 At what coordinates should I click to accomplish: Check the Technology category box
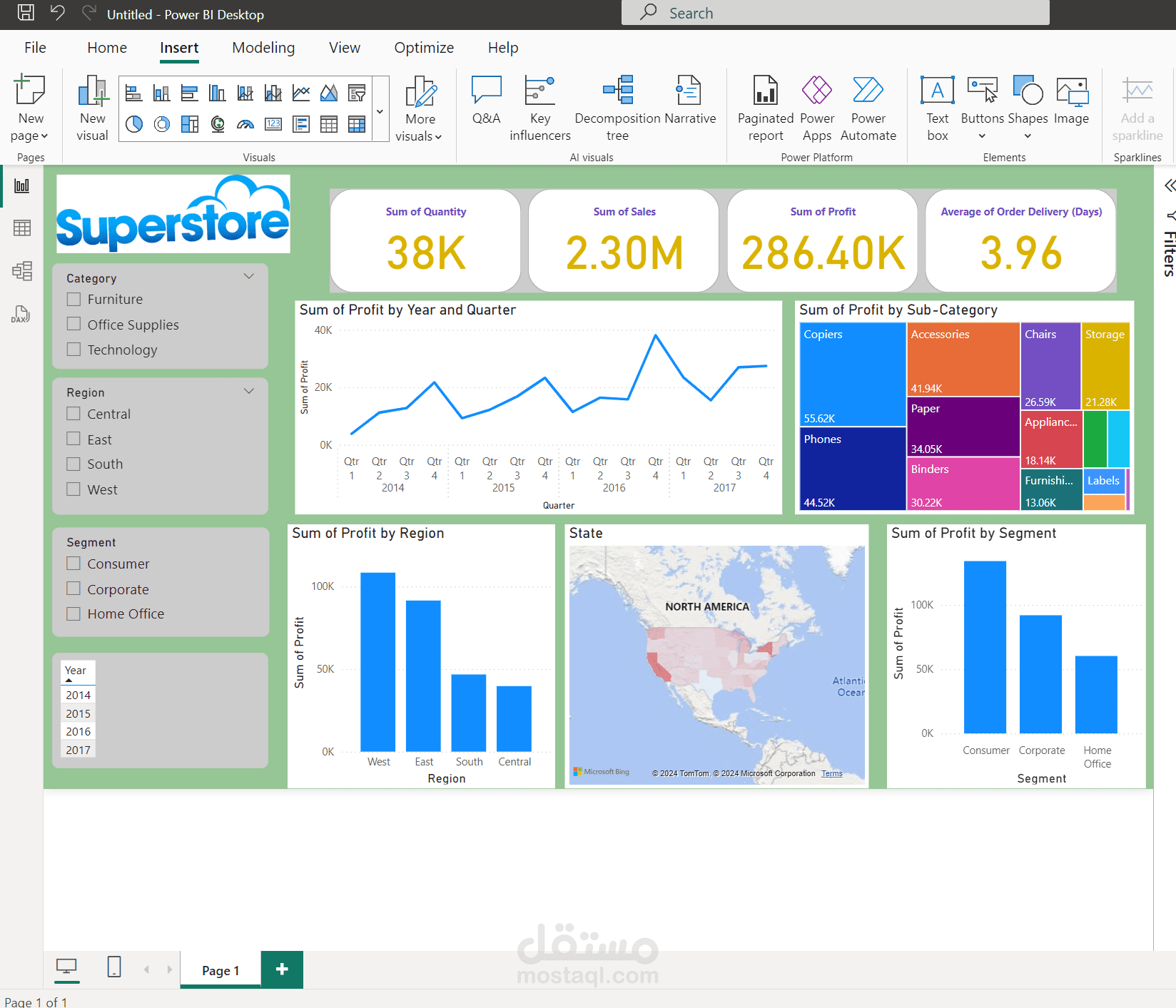pyautogui.click(x=73, y=350)
